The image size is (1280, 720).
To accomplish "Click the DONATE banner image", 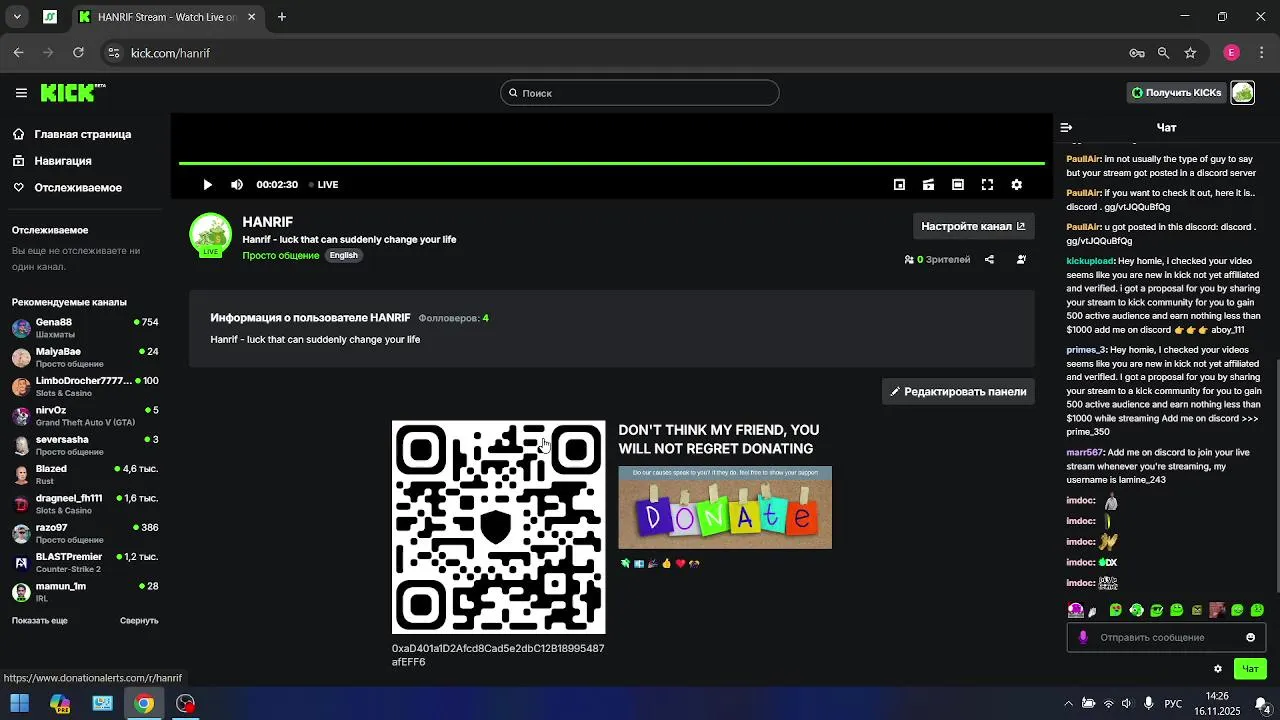I will [x=725, y=507].
